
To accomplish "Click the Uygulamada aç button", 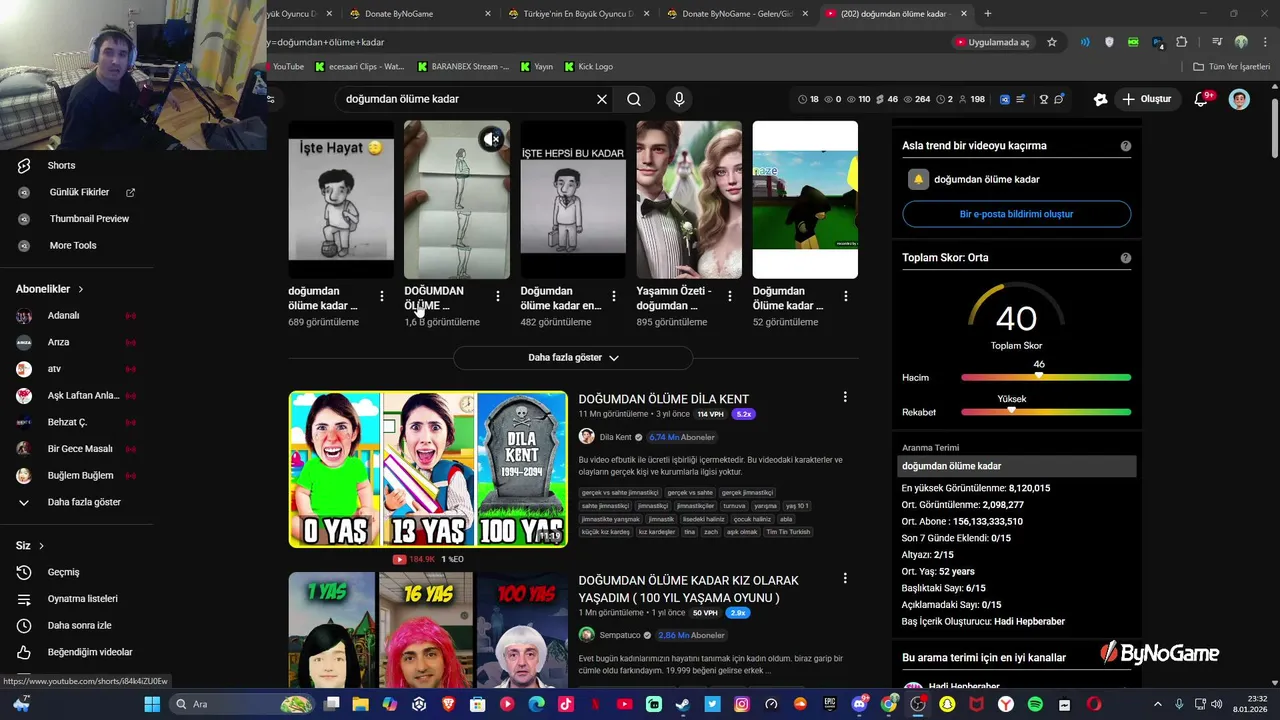I will pos(992,42).
